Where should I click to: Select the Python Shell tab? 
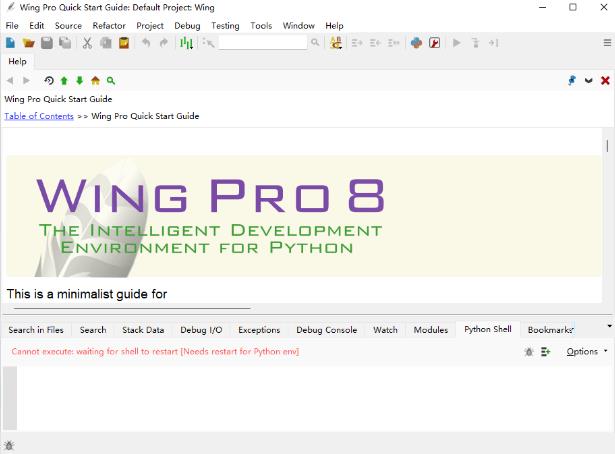point(488,329)
